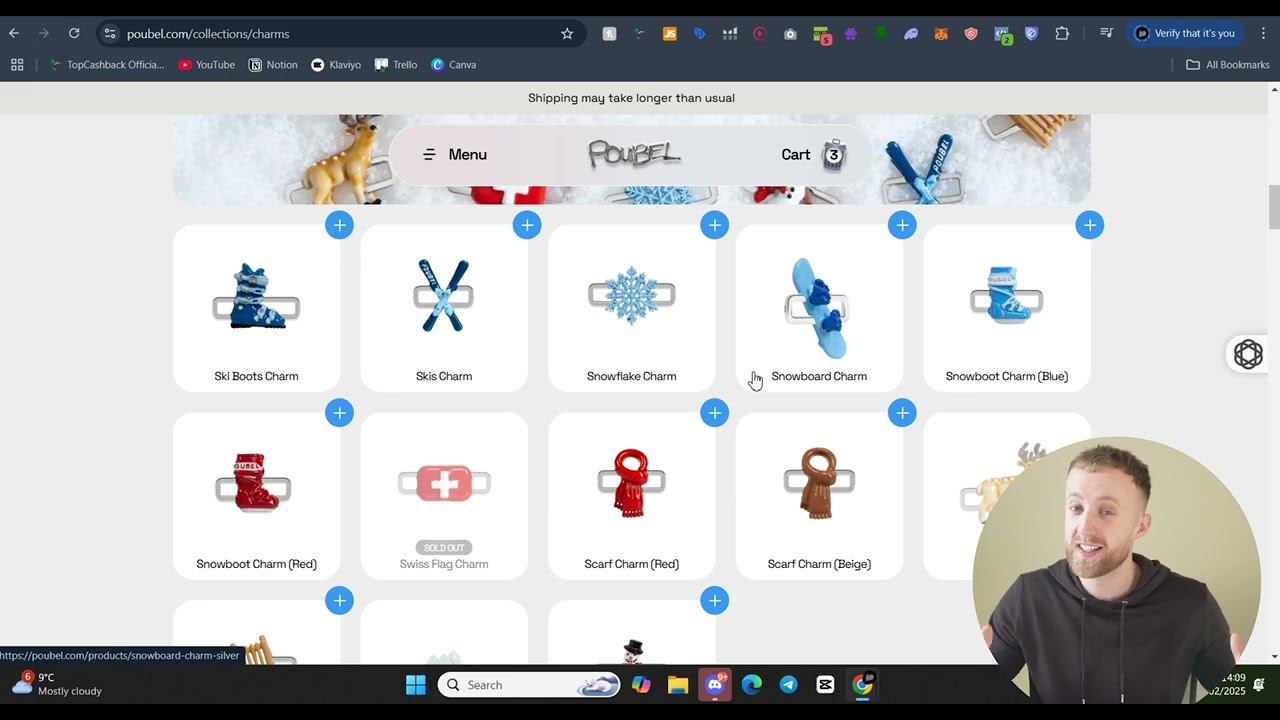1280x720 pixels.
Task: Click the Swiss Flag Charm sold out item
Action: pyautogui.click(x=444, y=496)
